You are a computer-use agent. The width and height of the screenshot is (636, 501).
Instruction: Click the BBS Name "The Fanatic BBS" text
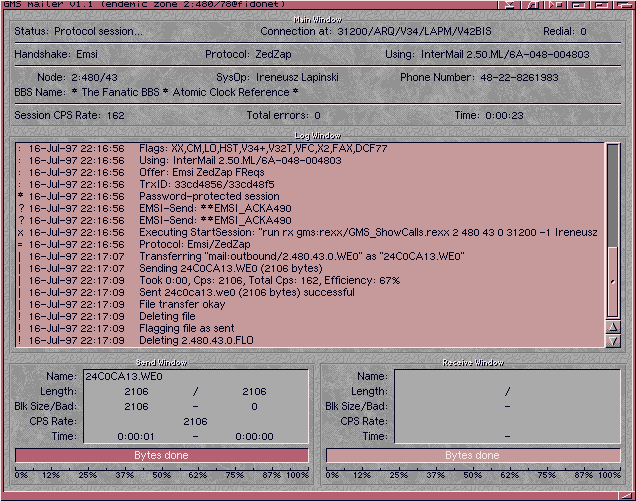tap(134, 92)
